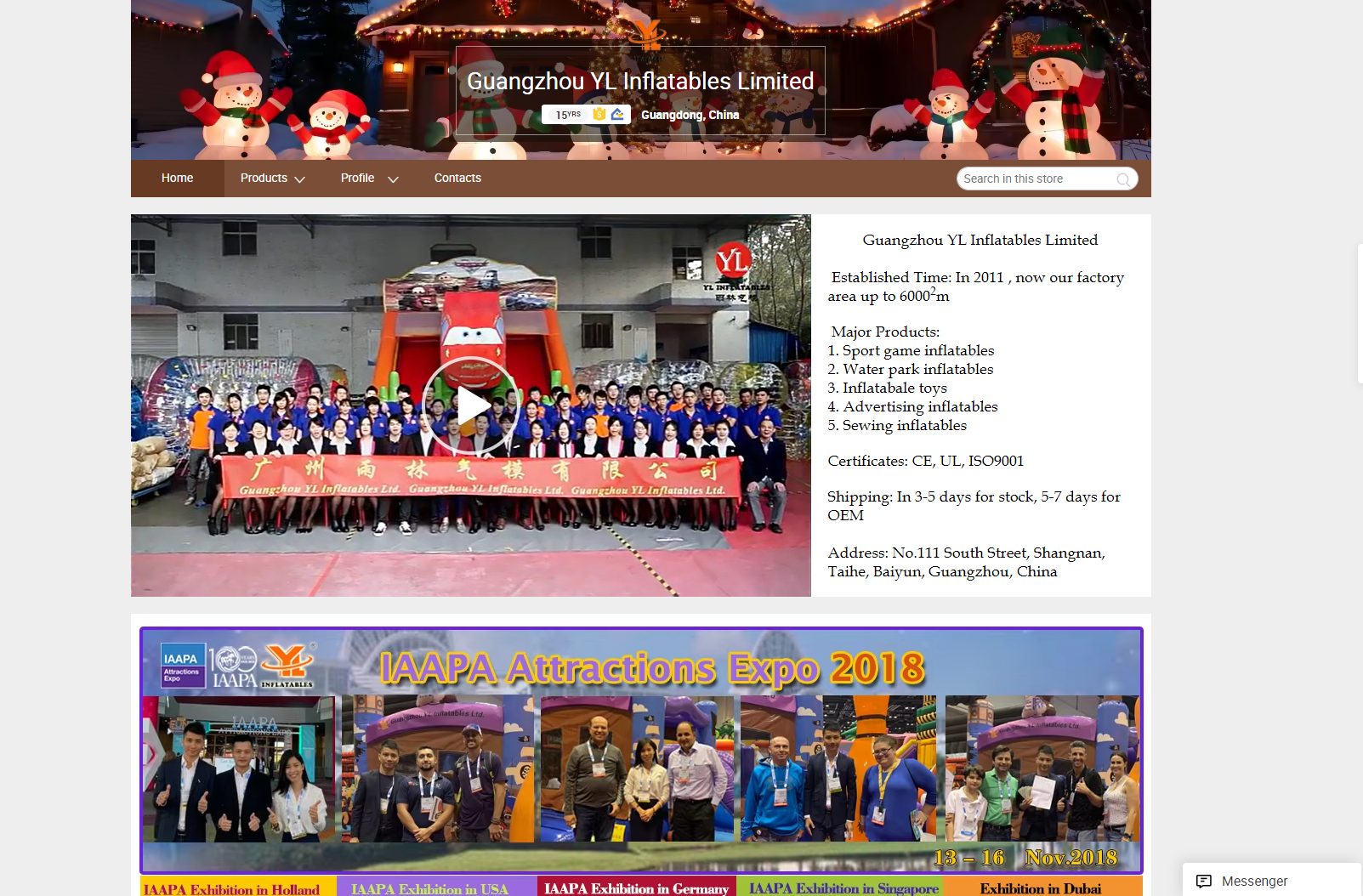Screen dimensions: 1363x896
Task: Click the '13 – 16 Nov.2018' date text
Action: pos(1025,857)
